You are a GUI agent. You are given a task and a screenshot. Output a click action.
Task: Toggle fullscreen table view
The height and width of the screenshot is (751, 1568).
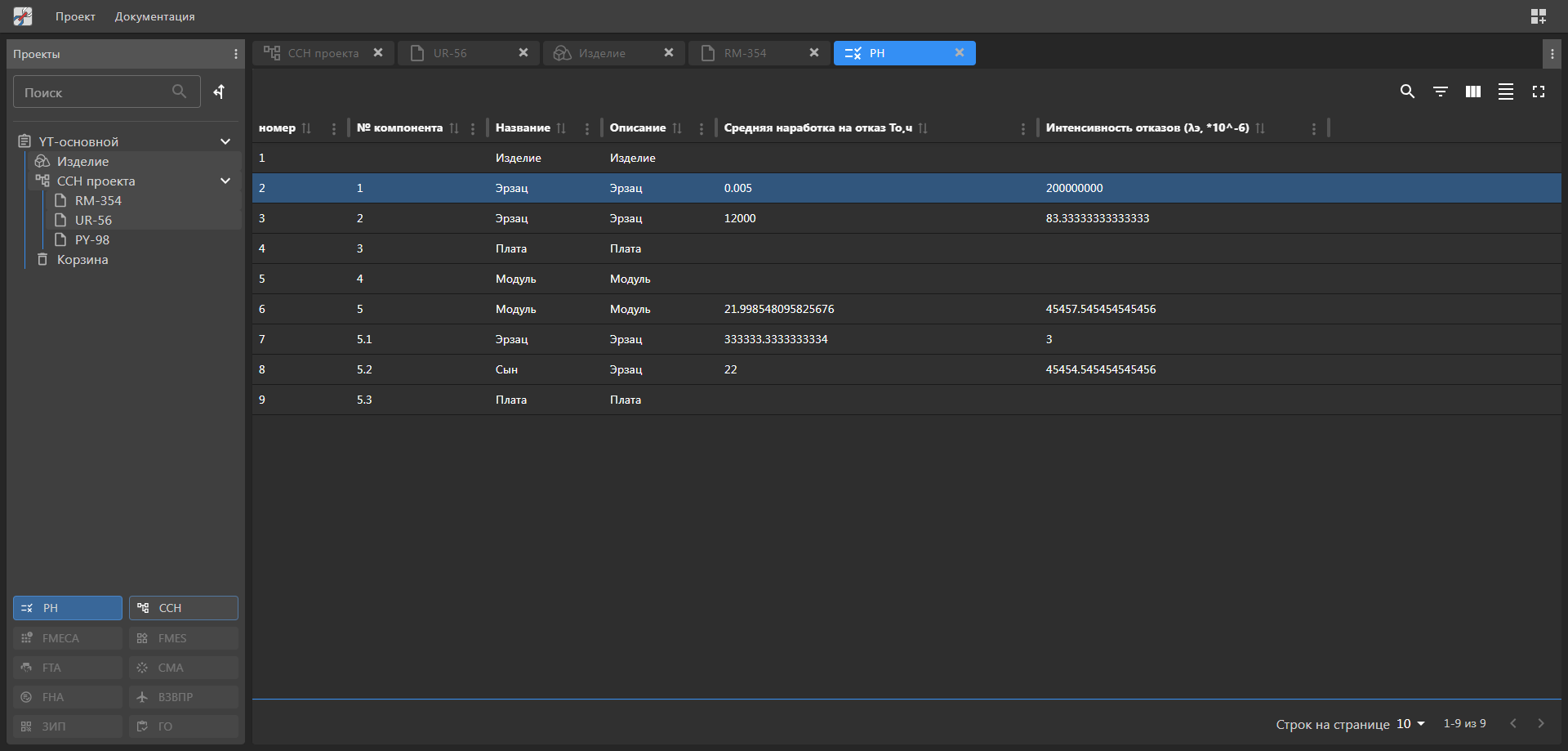point(1538,92)
